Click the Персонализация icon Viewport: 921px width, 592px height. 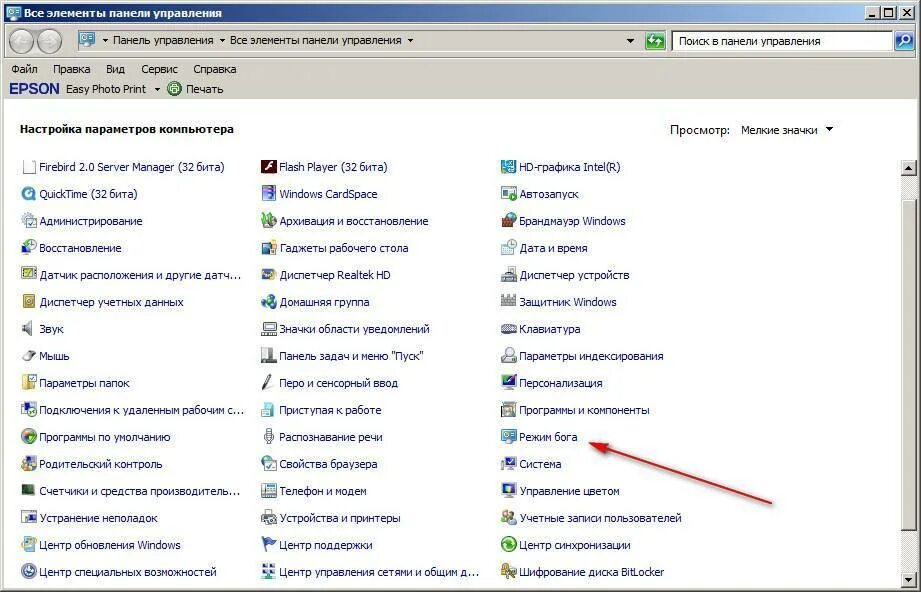click(508, 383)
